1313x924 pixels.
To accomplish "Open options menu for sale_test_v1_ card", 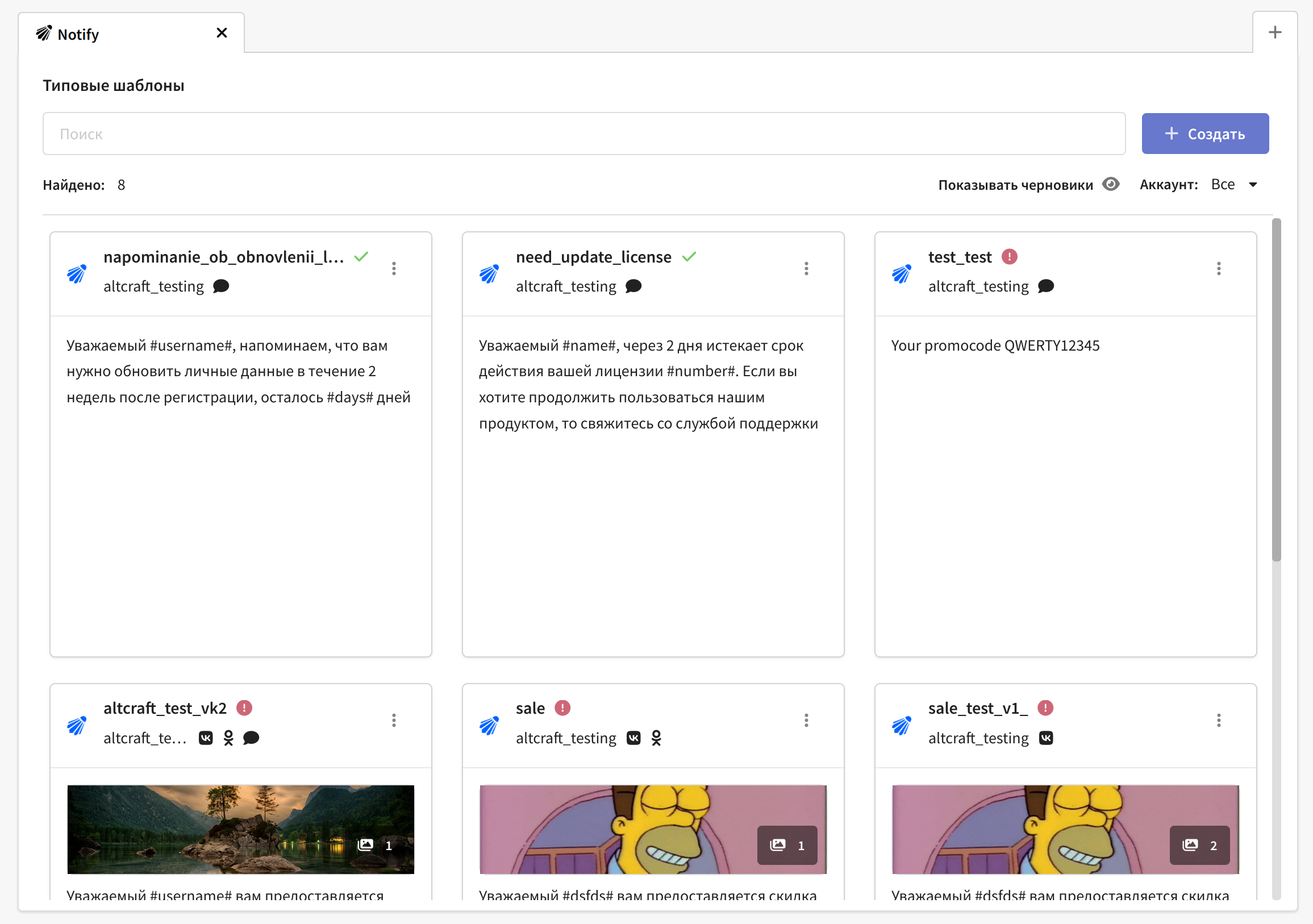I will click(x=1219, y=720).
